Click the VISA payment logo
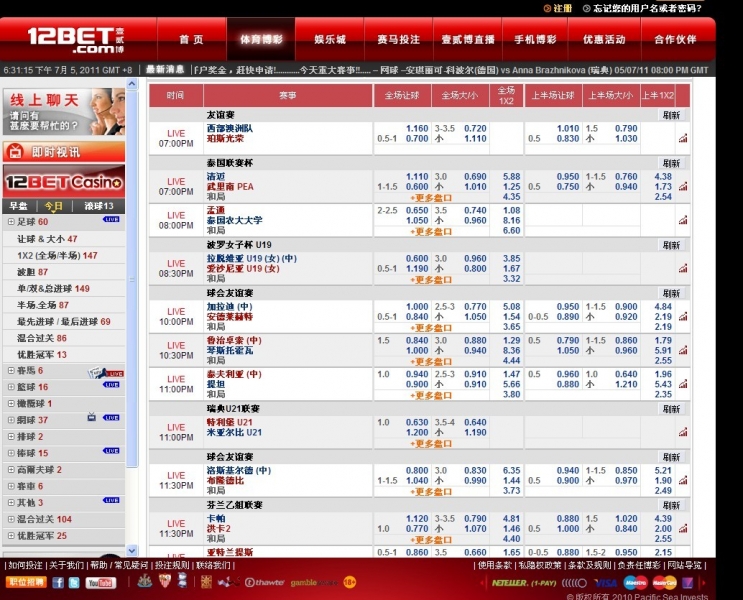Image resolution: width=743 pixels, height=600 pixels. click(x=605, y=583)
